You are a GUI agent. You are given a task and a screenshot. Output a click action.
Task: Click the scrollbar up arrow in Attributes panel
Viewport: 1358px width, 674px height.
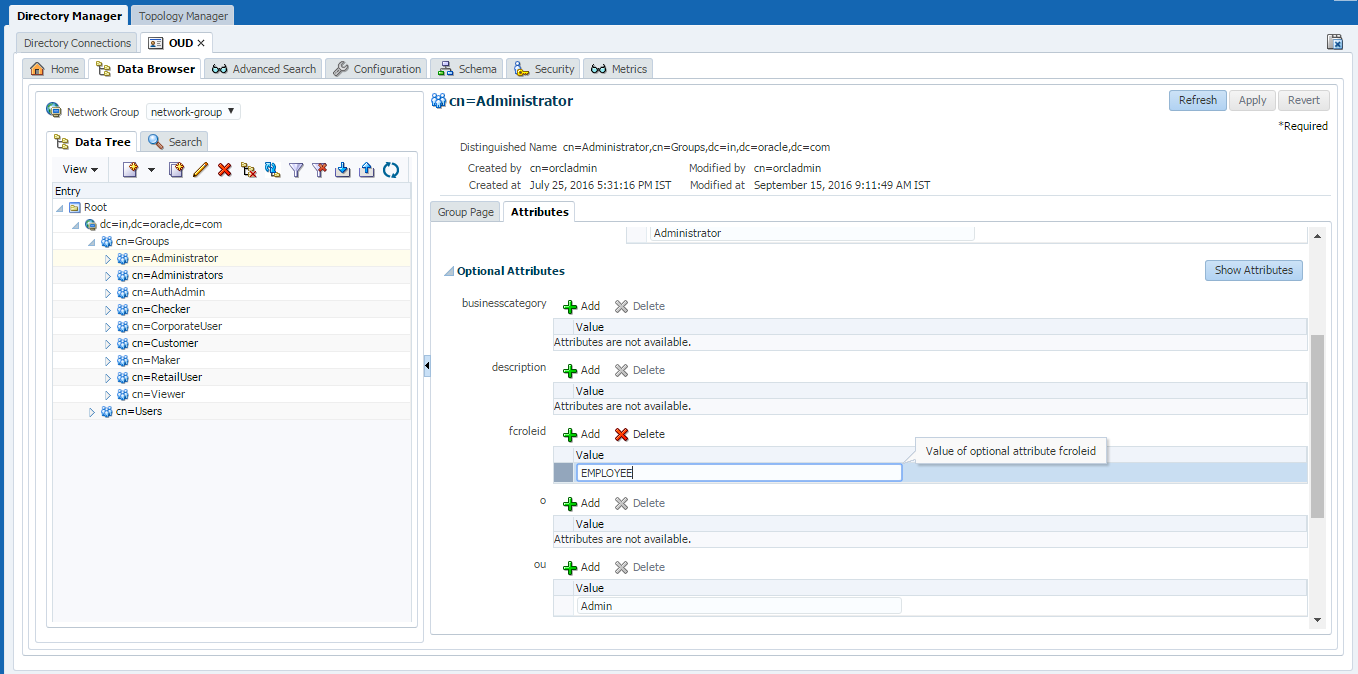(1317, 235)
